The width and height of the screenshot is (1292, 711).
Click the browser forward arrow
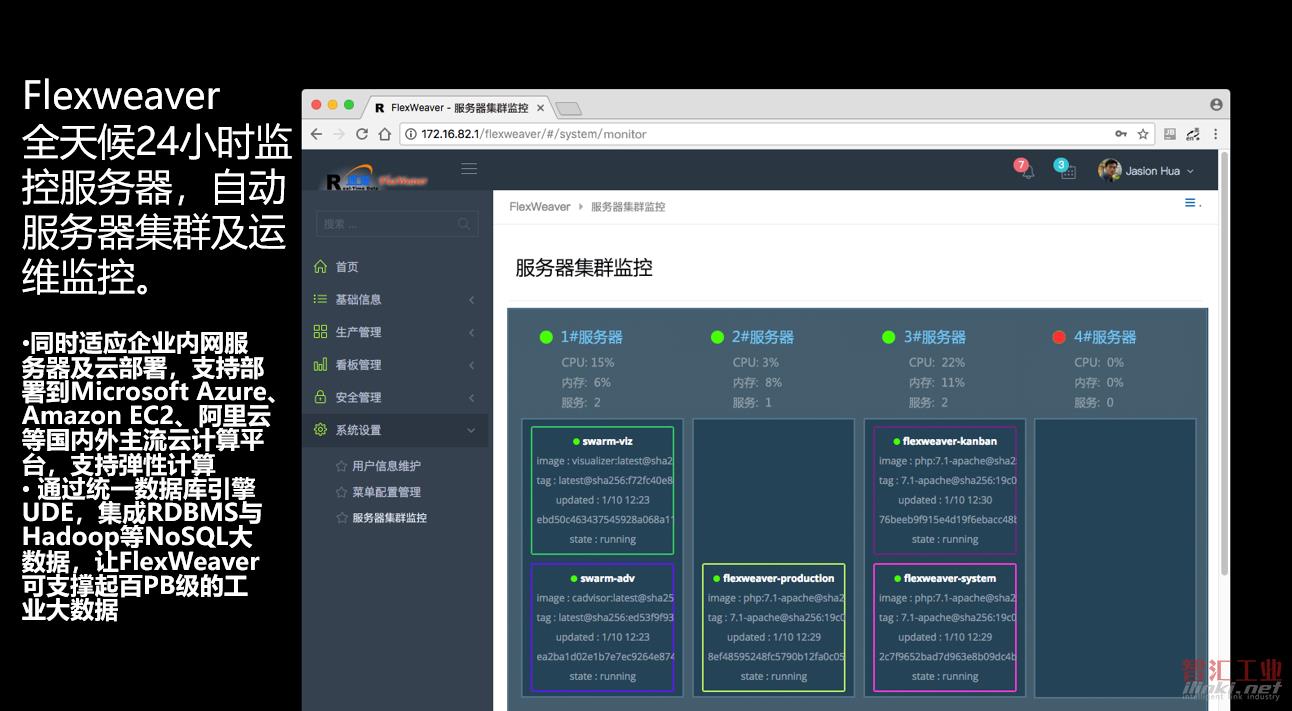coord(339,134)
